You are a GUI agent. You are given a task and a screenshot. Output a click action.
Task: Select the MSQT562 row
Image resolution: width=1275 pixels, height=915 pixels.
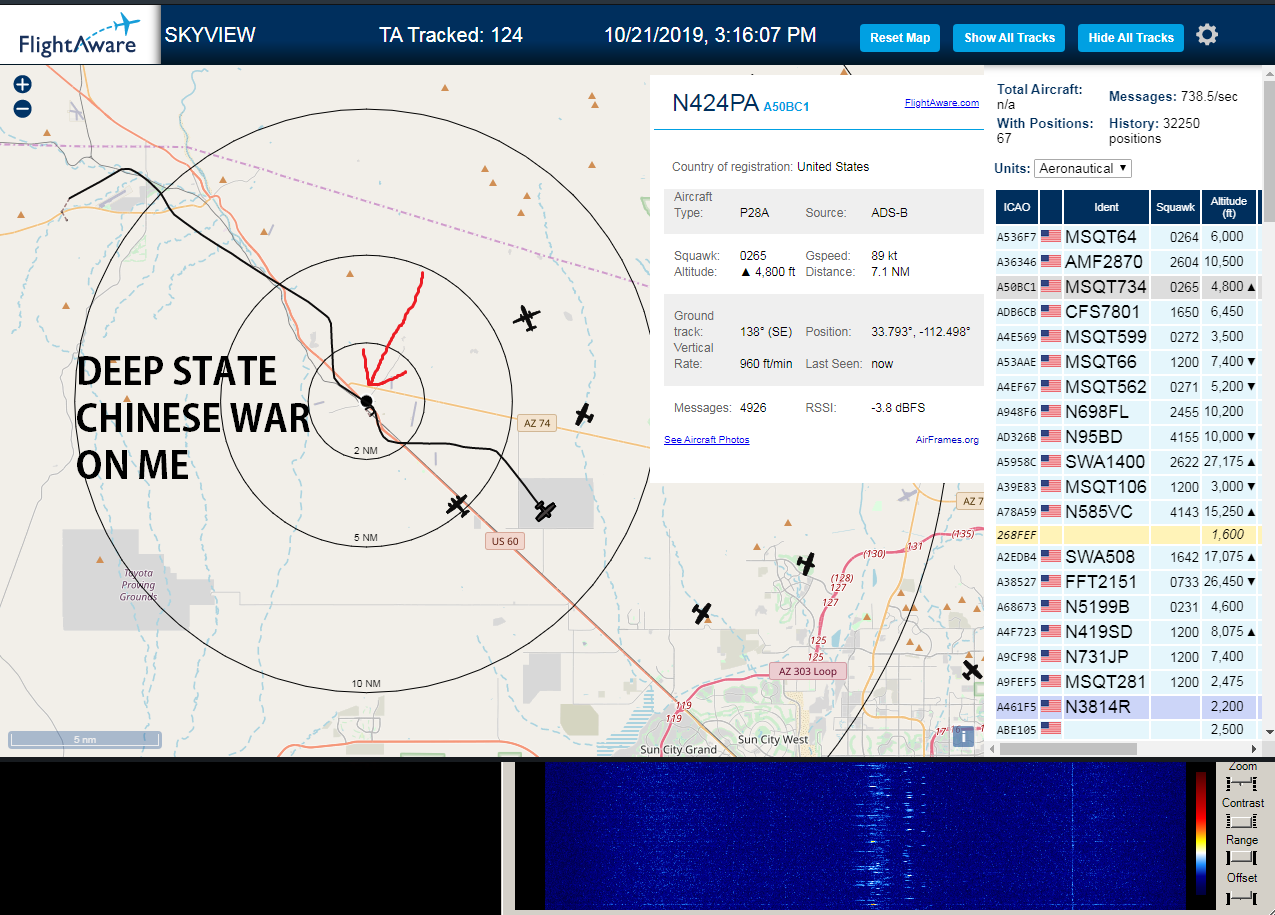[1126, 387]
